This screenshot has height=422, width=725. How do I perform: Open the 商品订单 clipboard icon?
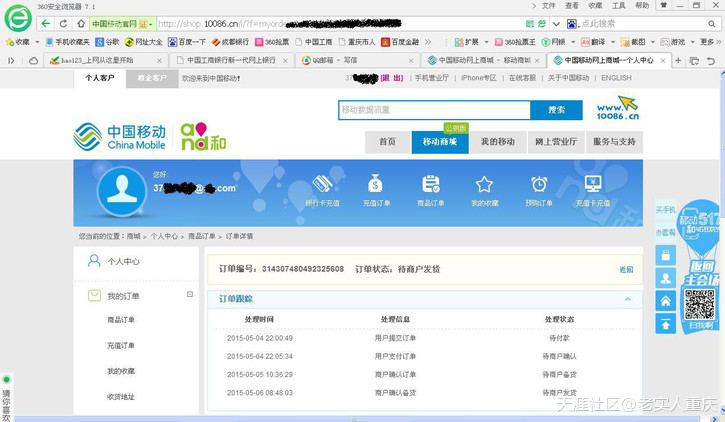(430, 184)
